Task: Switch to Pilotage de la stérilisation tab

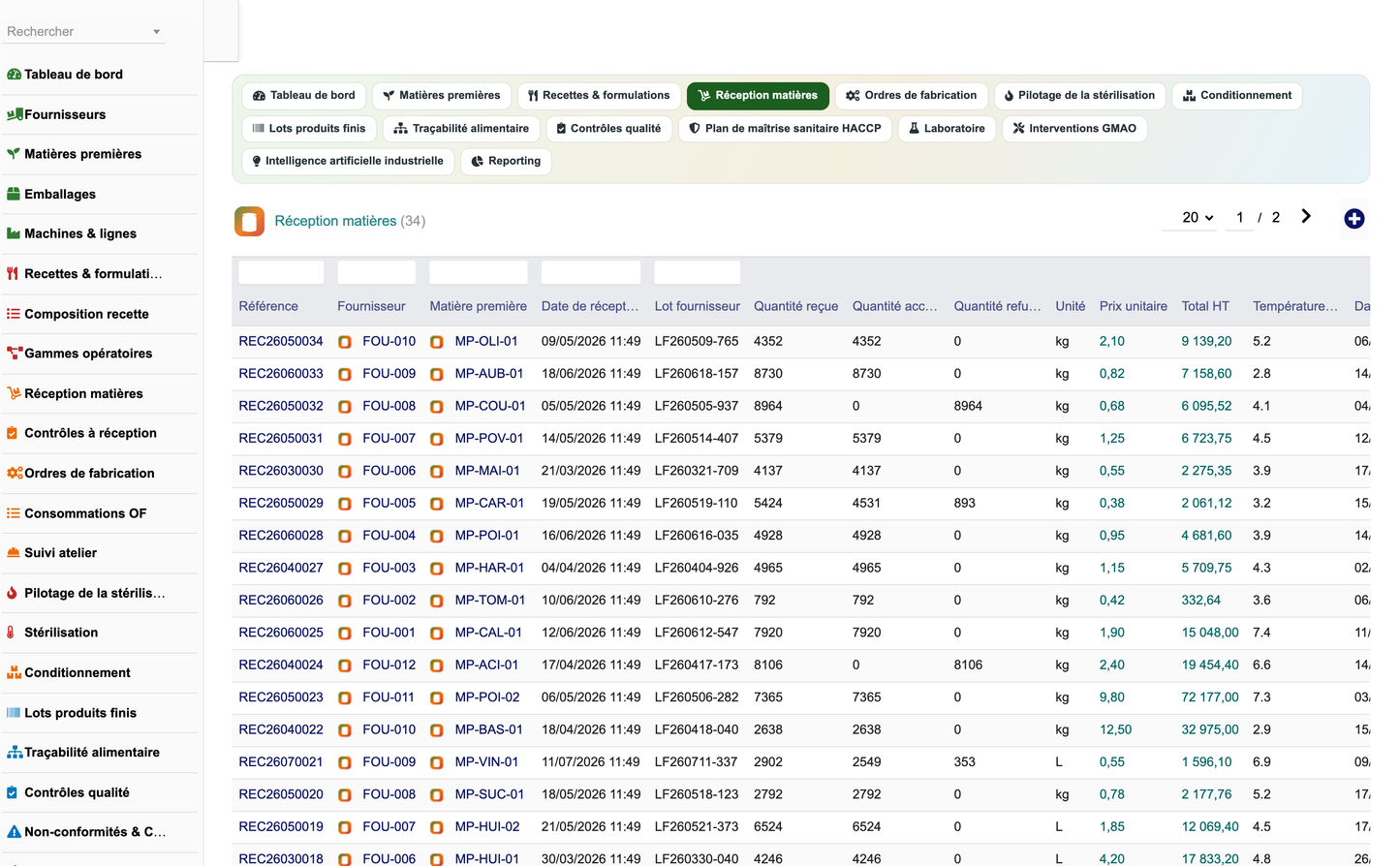Action: pyautogui.click(x=1079, y=96)
